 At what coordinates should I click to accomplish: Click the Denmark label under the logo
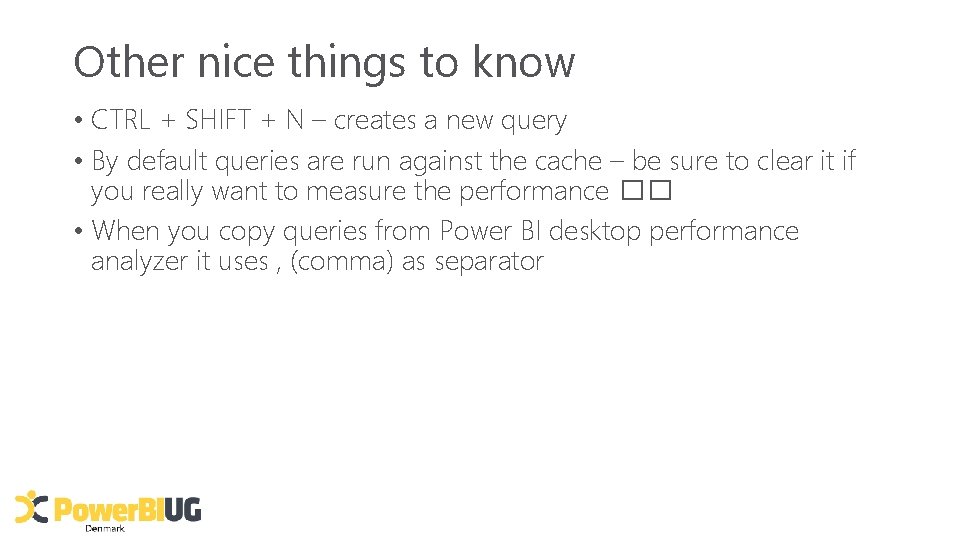tap(105, 528)
